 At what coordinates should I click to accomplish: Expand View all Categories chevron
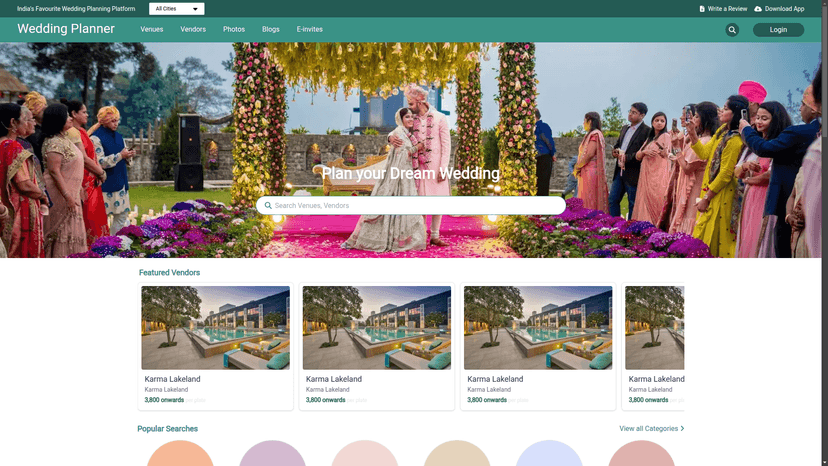(682, 429)
